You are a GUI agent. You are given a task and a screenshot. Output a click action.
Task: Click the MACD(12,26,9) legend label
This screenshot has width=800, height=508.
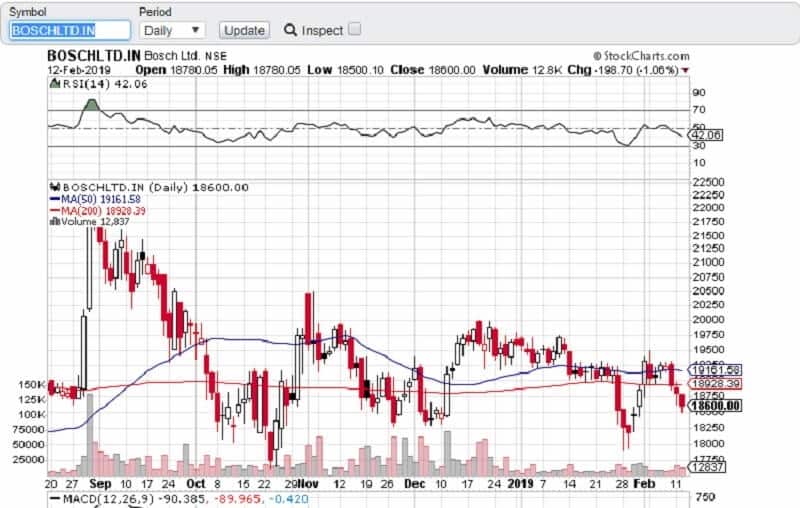tap(108, 499)
